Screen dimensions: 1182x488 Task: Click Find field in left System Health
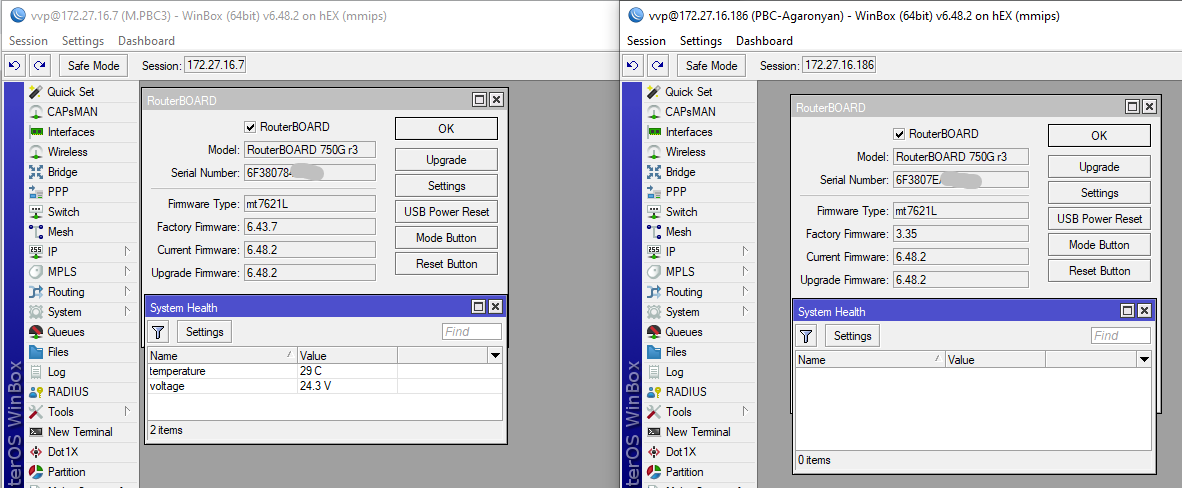pos(471,331)
